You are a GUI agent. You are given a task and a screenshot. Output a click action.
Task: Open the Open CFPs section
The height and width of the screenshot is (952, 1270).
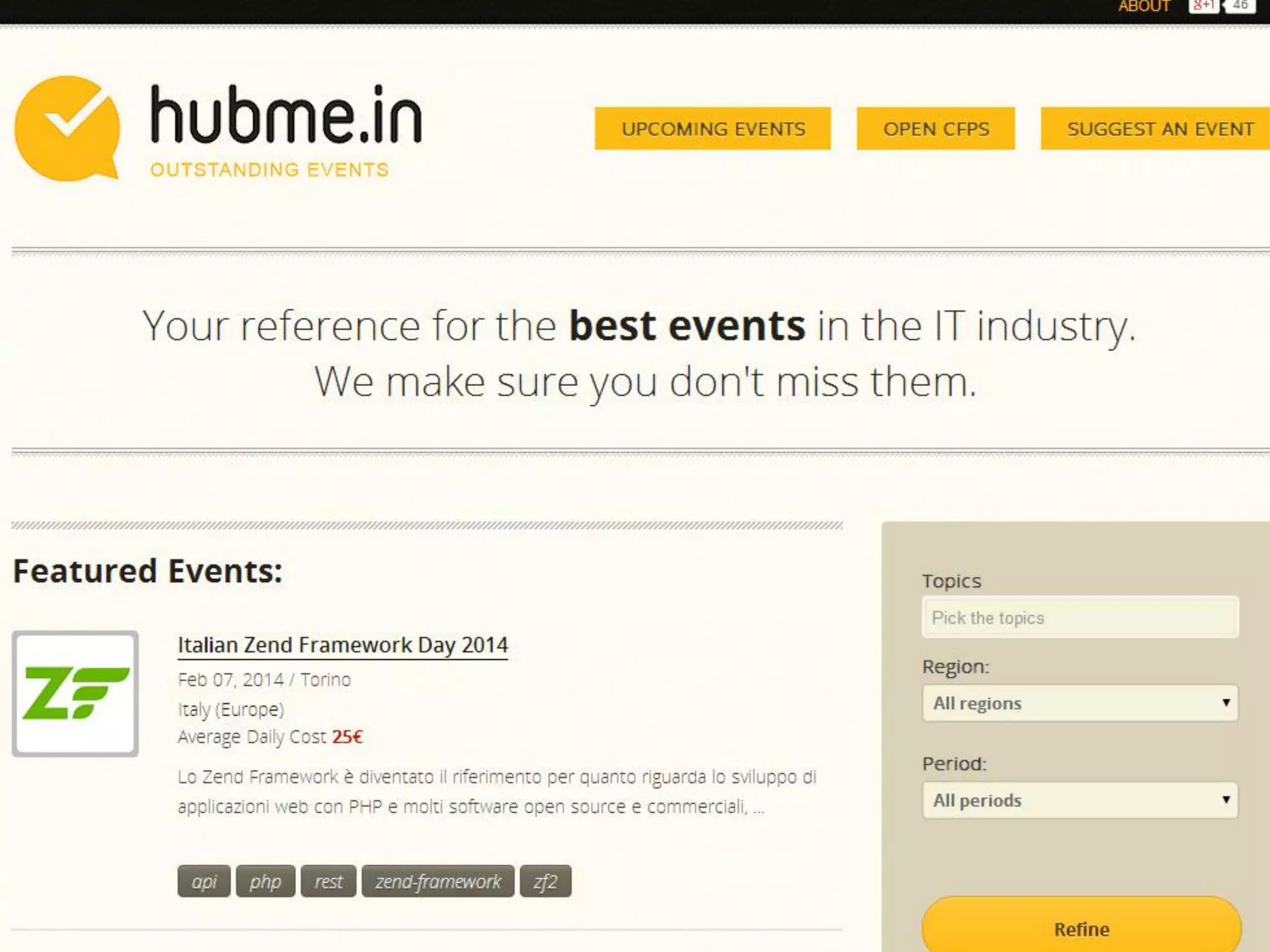(x=936, y=128)
